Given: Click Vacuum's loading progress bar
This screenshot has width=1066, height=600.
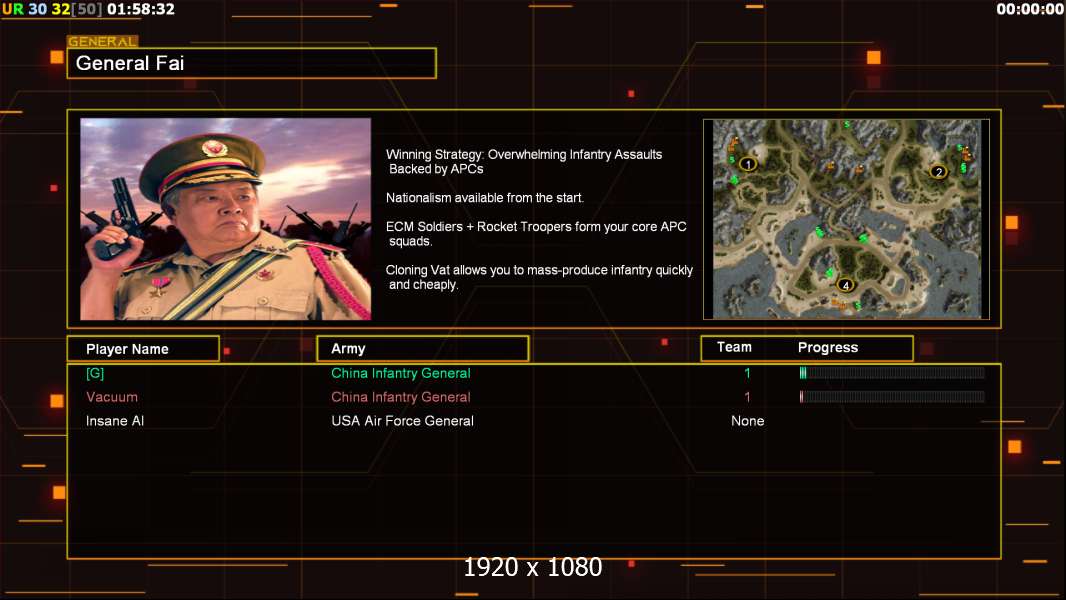Looking at the screenshot, I should tap(892, 396).
